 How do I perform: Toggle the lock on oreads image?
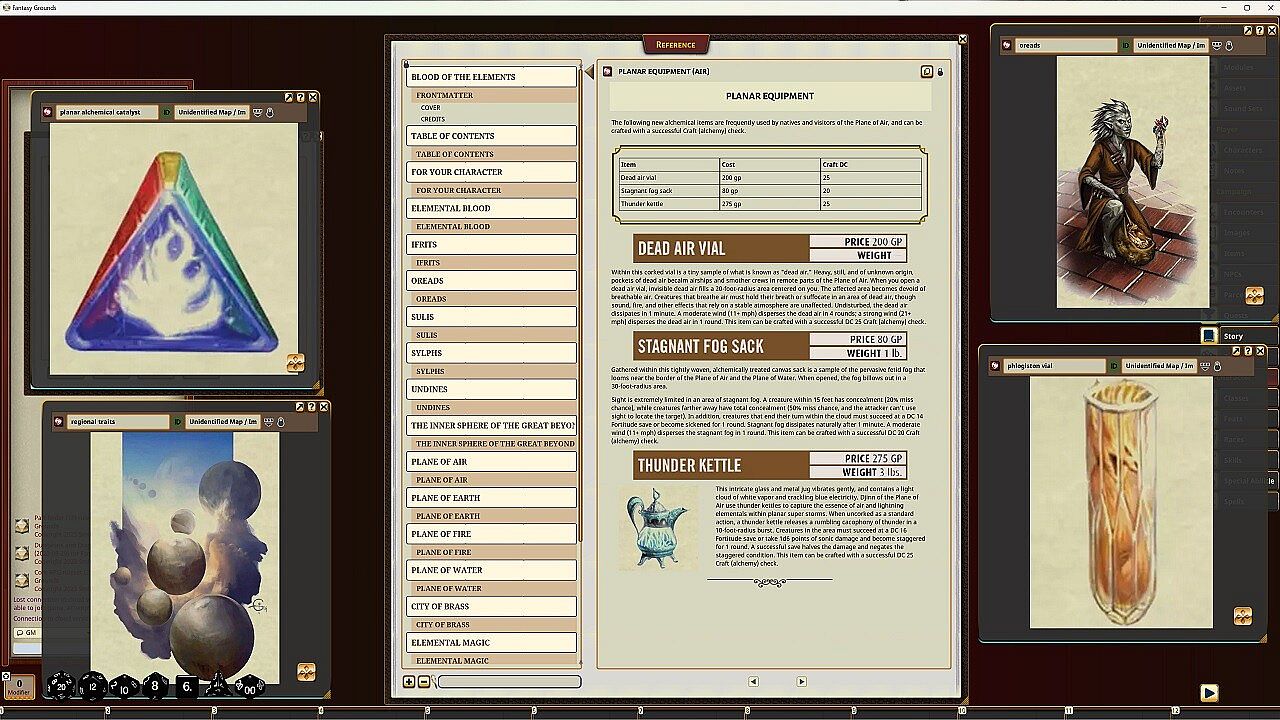(1229, 45)
